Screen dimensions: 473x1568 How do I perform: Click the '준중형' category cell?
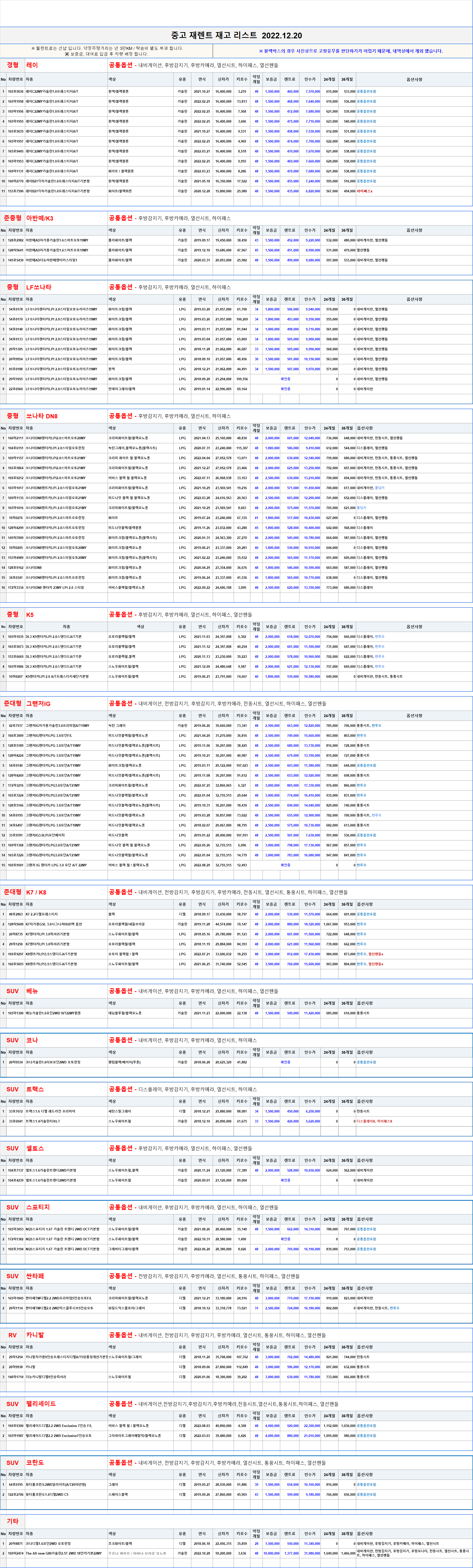tap(13, 218)
